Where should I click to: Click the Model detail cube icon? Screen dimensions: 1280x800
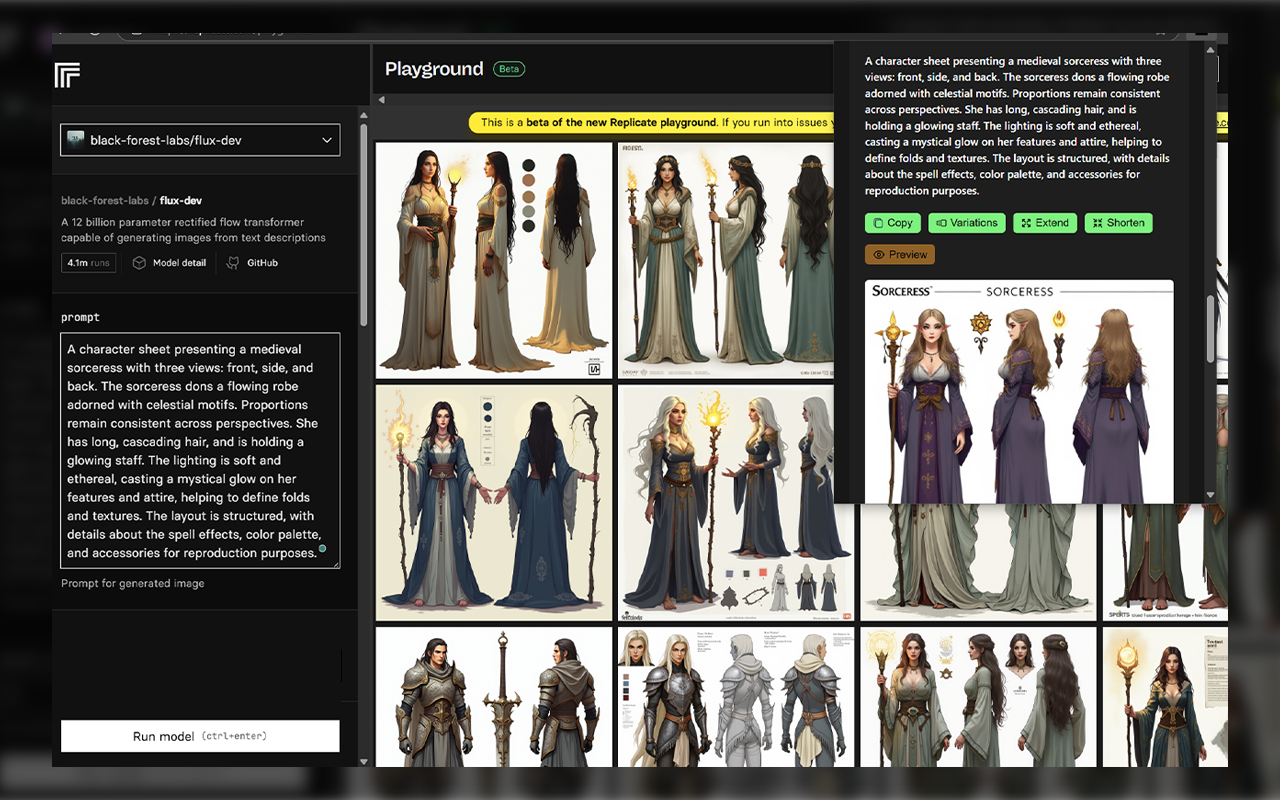point(139,263)
